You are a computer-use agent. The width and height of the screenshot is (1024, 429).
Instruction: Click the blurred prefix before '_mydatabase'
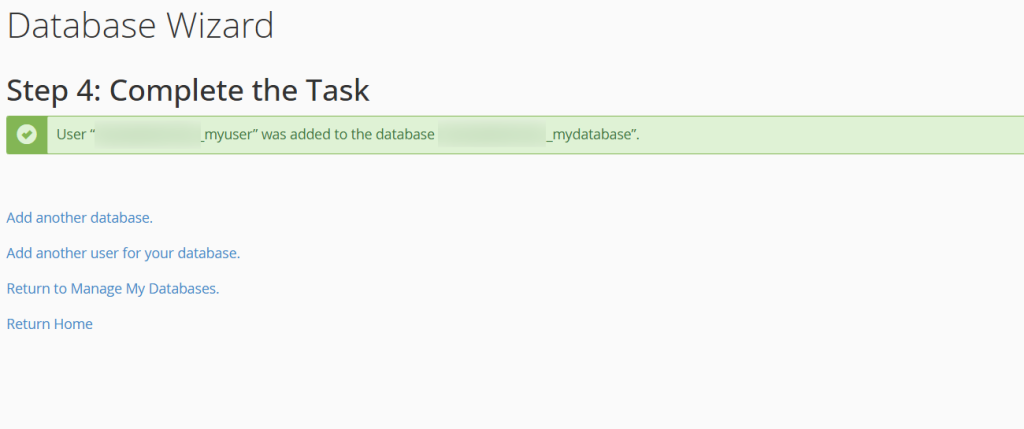[x=492, y=135]
